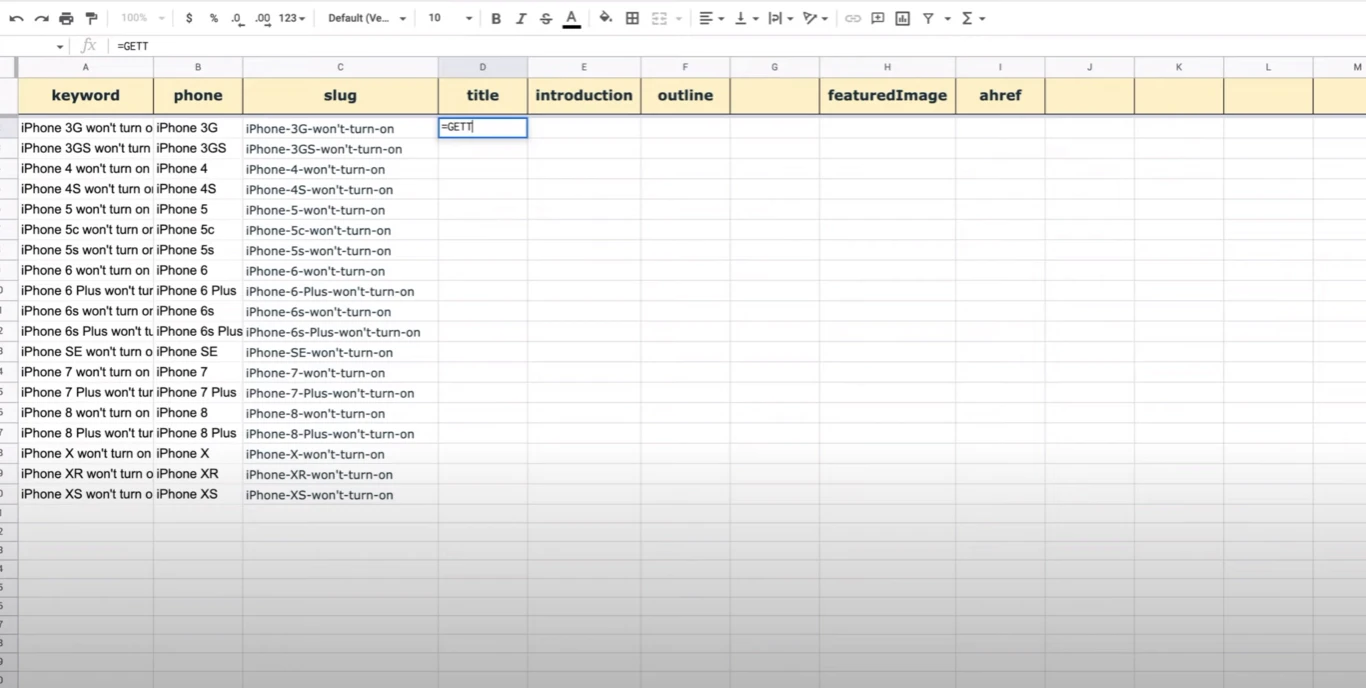Select the cell 'iPhone-7-won't-turn-on'

tap(340, 372)
